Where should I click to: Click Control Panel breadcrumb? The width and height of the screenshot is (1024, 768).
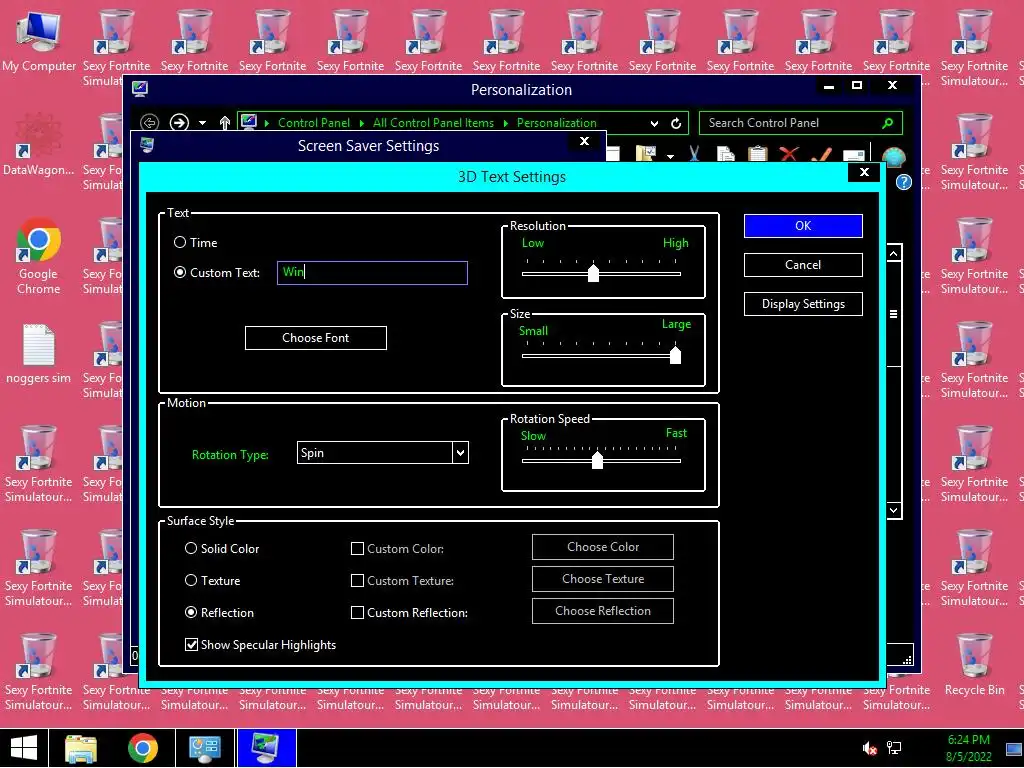pyautogui.click(x=313, y=123)
